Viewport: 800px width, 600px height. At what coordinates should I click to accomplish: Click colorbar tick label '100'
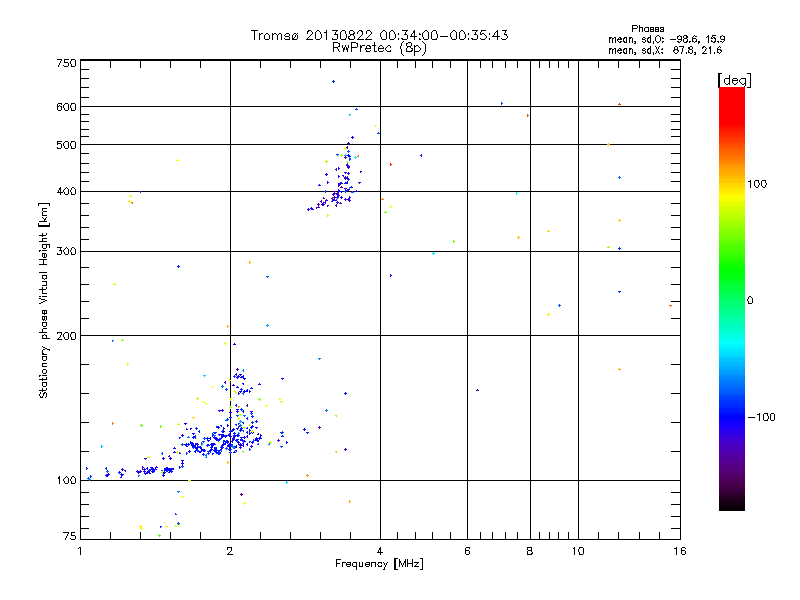point(757,184)
